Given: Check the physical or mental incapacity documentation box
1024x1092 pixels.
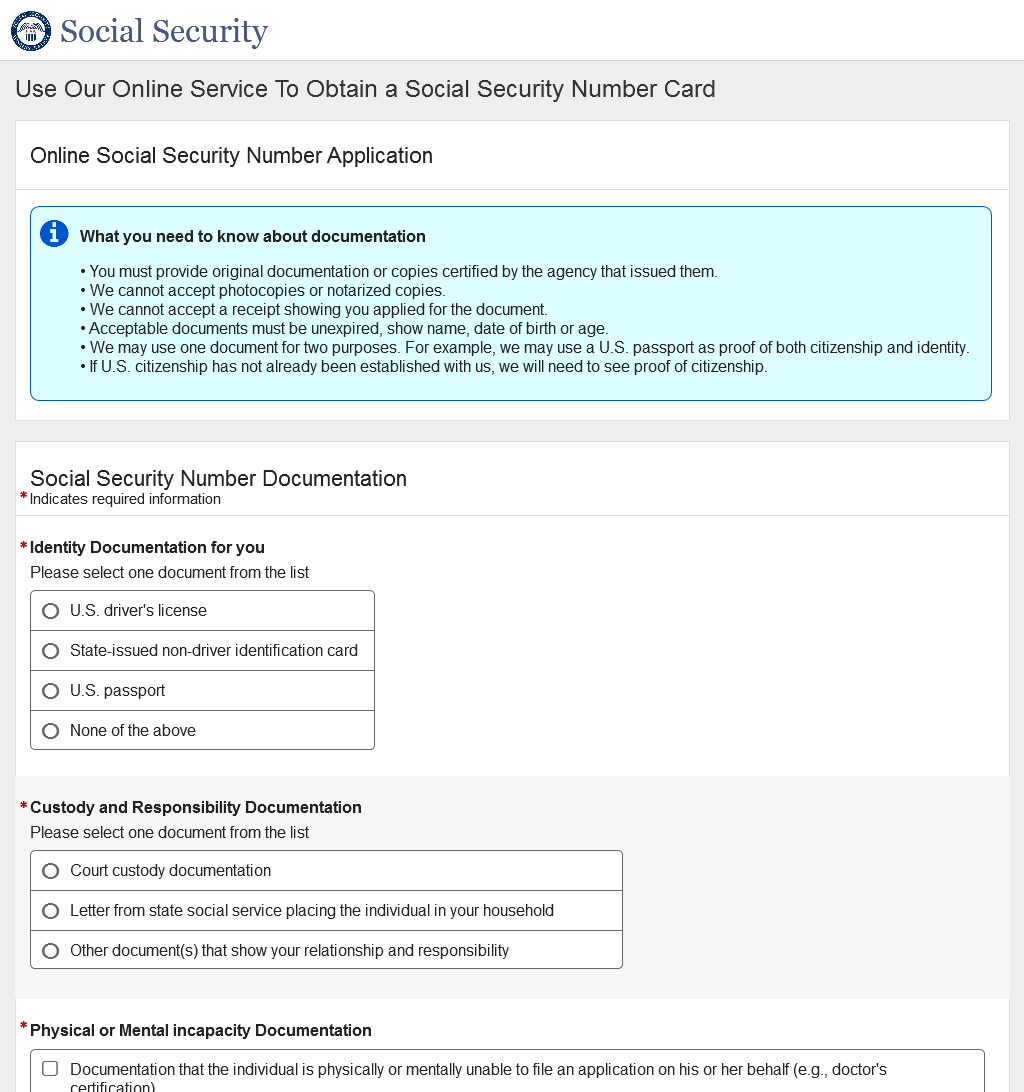Looking at the screenshot, I should tap(50, 1069).
